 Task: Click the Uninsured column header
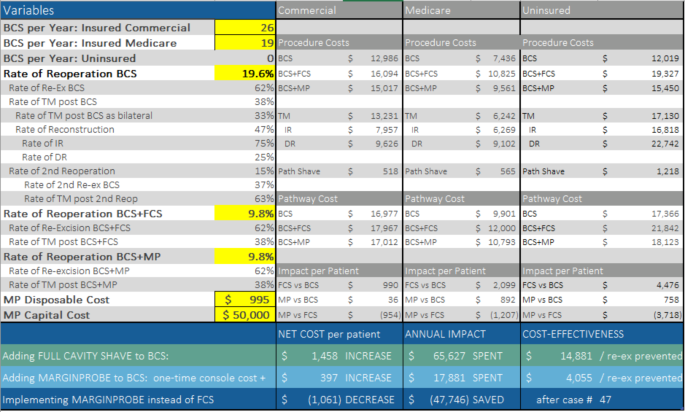point(602,10)
